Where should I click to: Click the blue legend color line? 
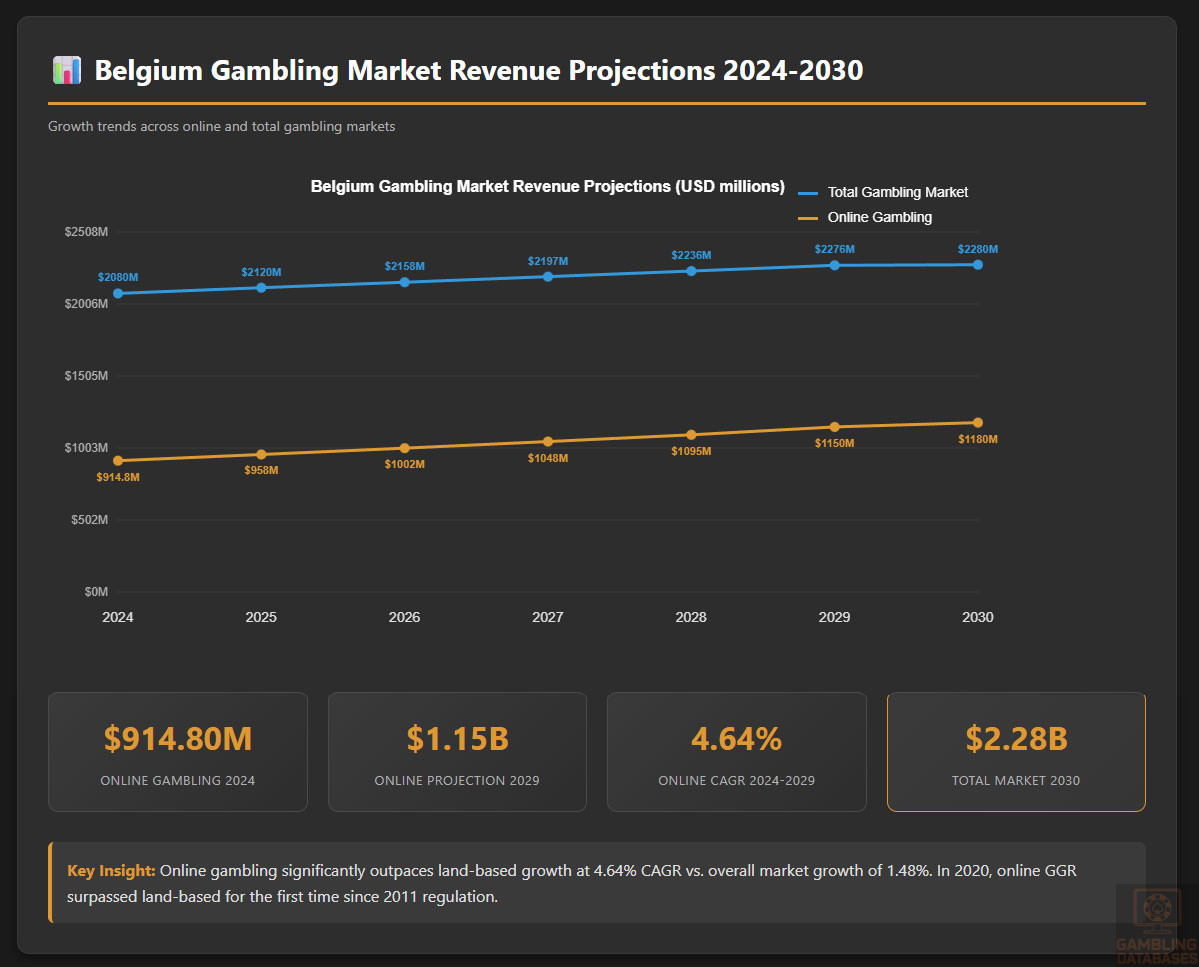[808, 193]
